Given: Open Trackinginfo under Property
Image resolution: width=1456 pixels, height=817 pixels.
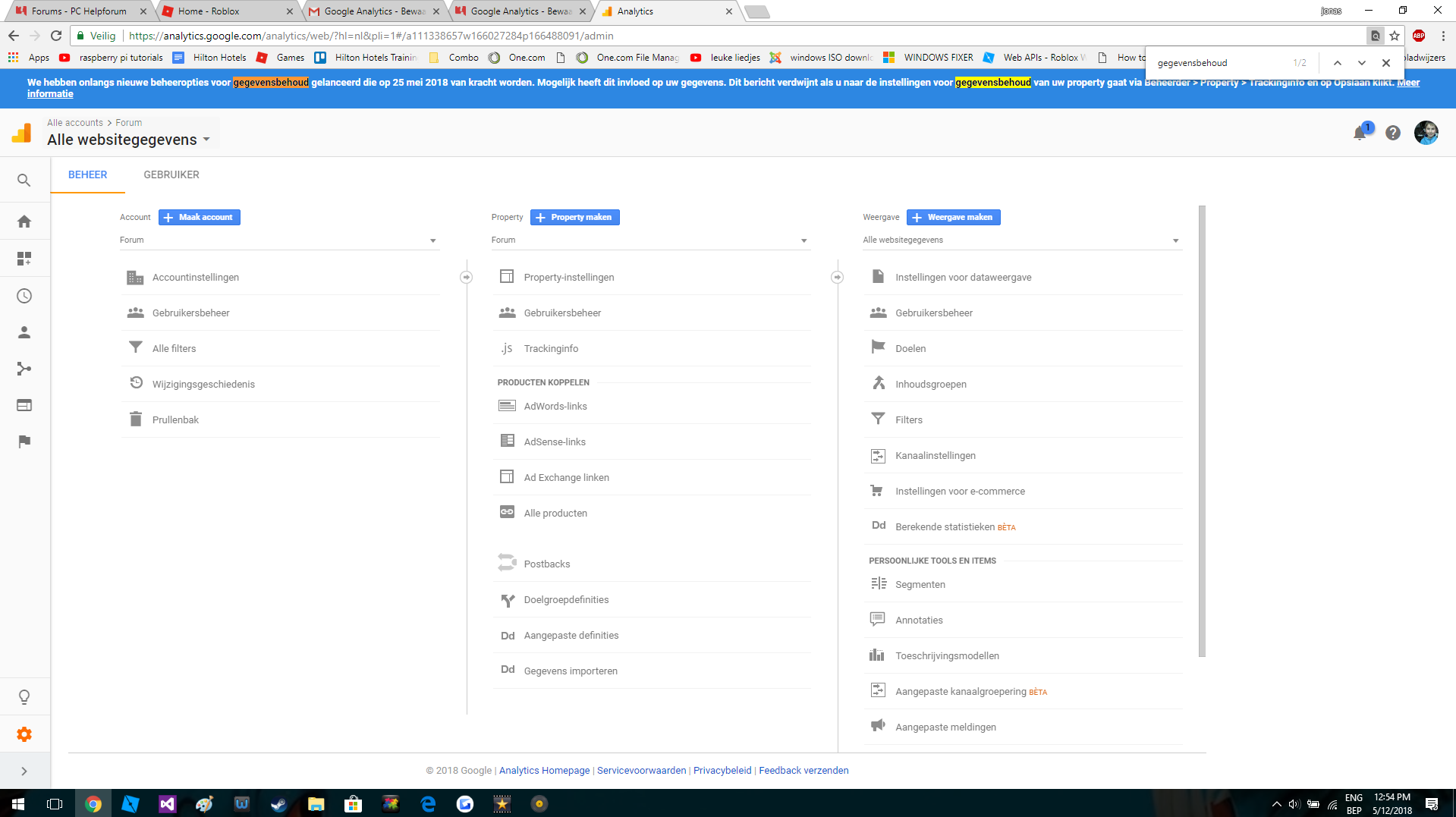Looking at the screenshot, I should 652,349.
